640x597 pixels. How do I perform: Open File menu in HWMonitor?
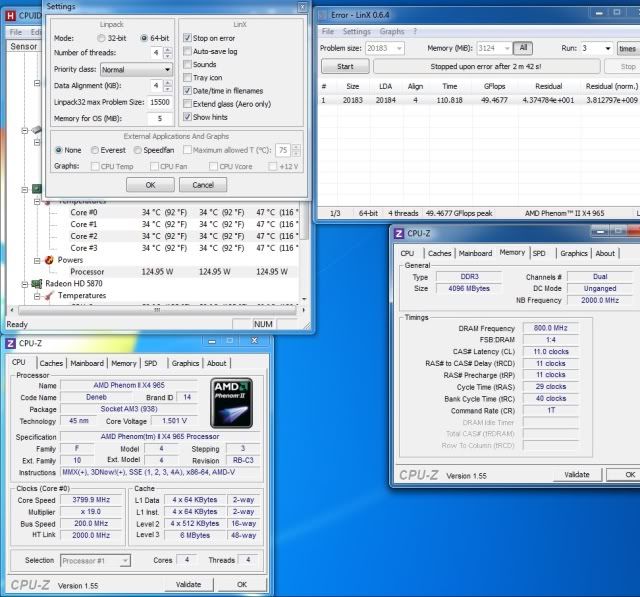[16, 32]
